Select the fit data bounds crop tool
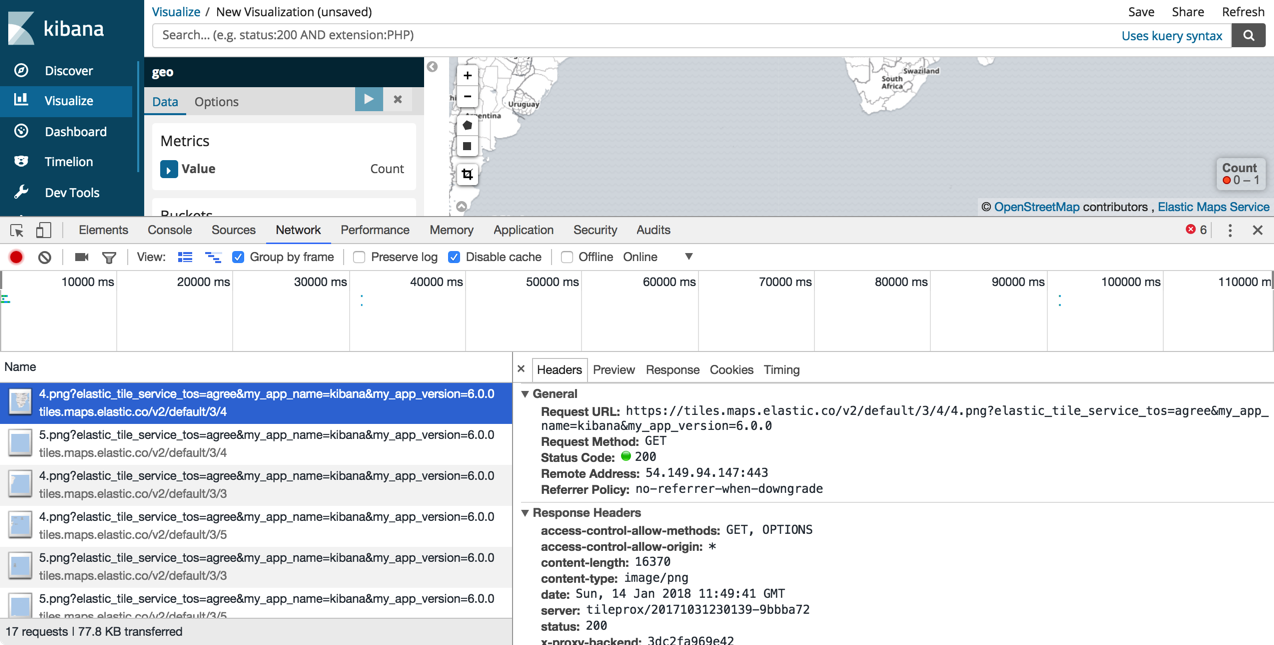This screenshot has height=645, width=1274. point(467,174)
